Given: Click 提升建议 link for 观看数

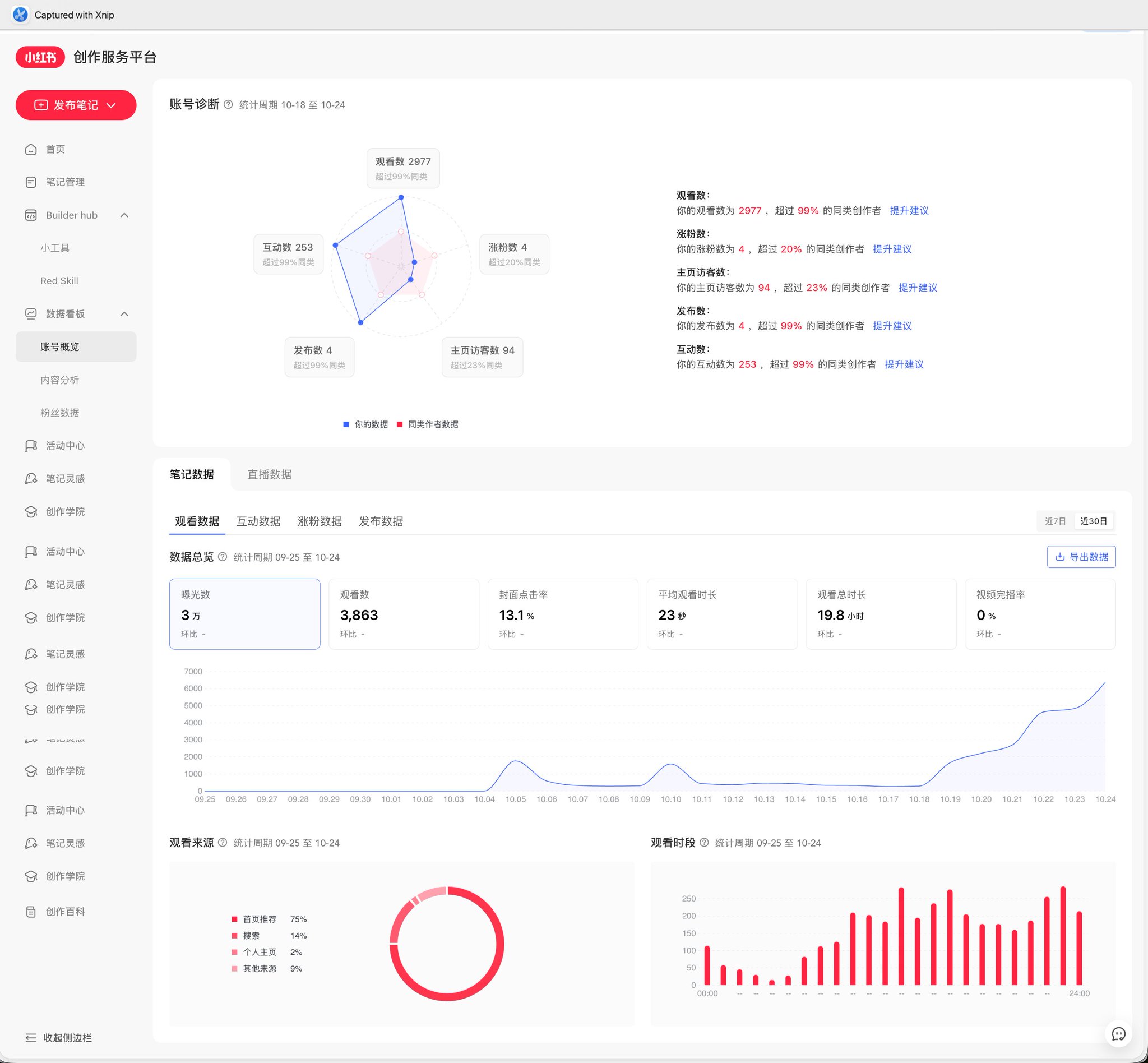Looking at the screenshot, I should pyautogui.click(x=909, y=211).
